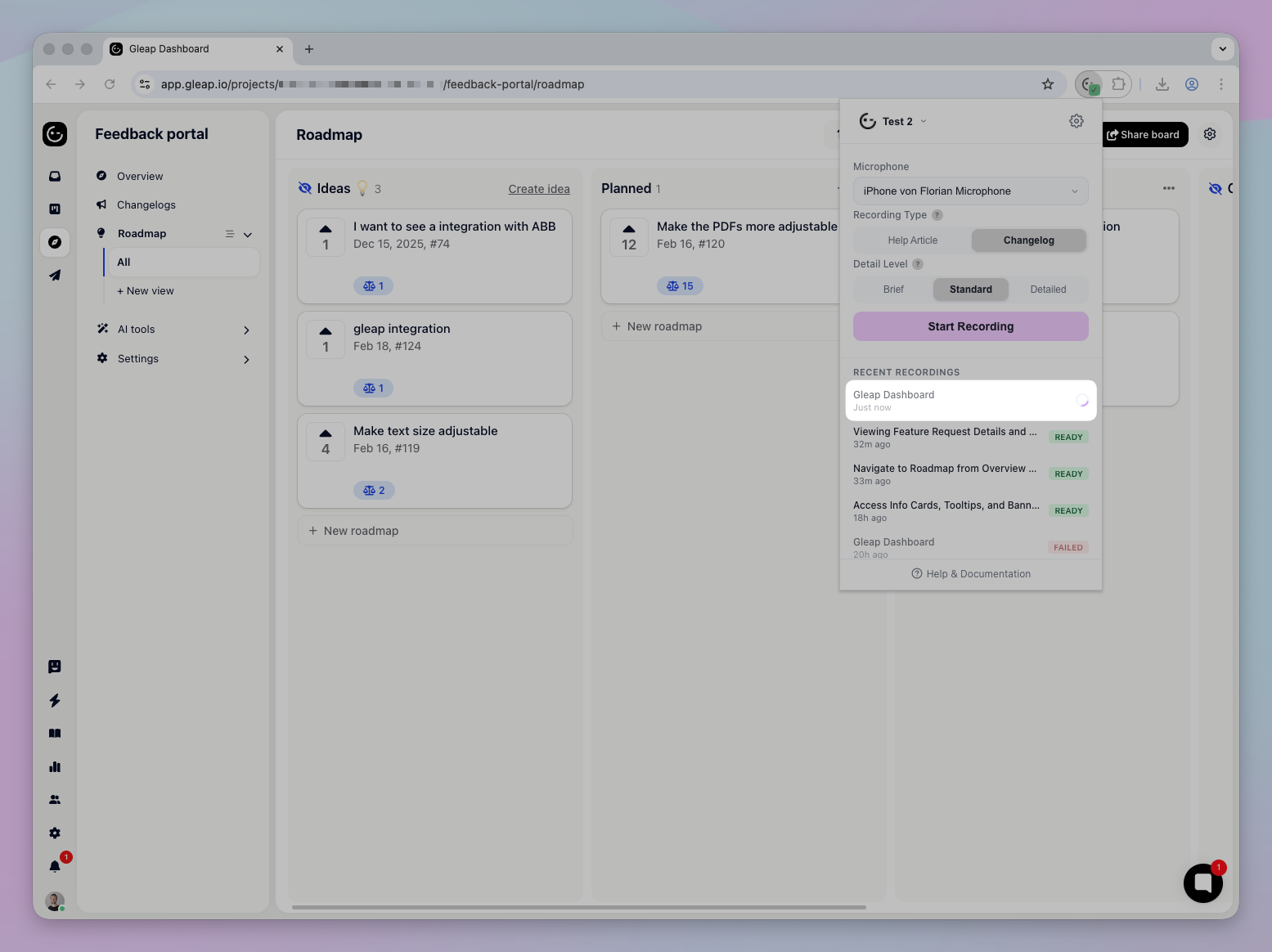Open the people contacts icon

tap(55, 800)
